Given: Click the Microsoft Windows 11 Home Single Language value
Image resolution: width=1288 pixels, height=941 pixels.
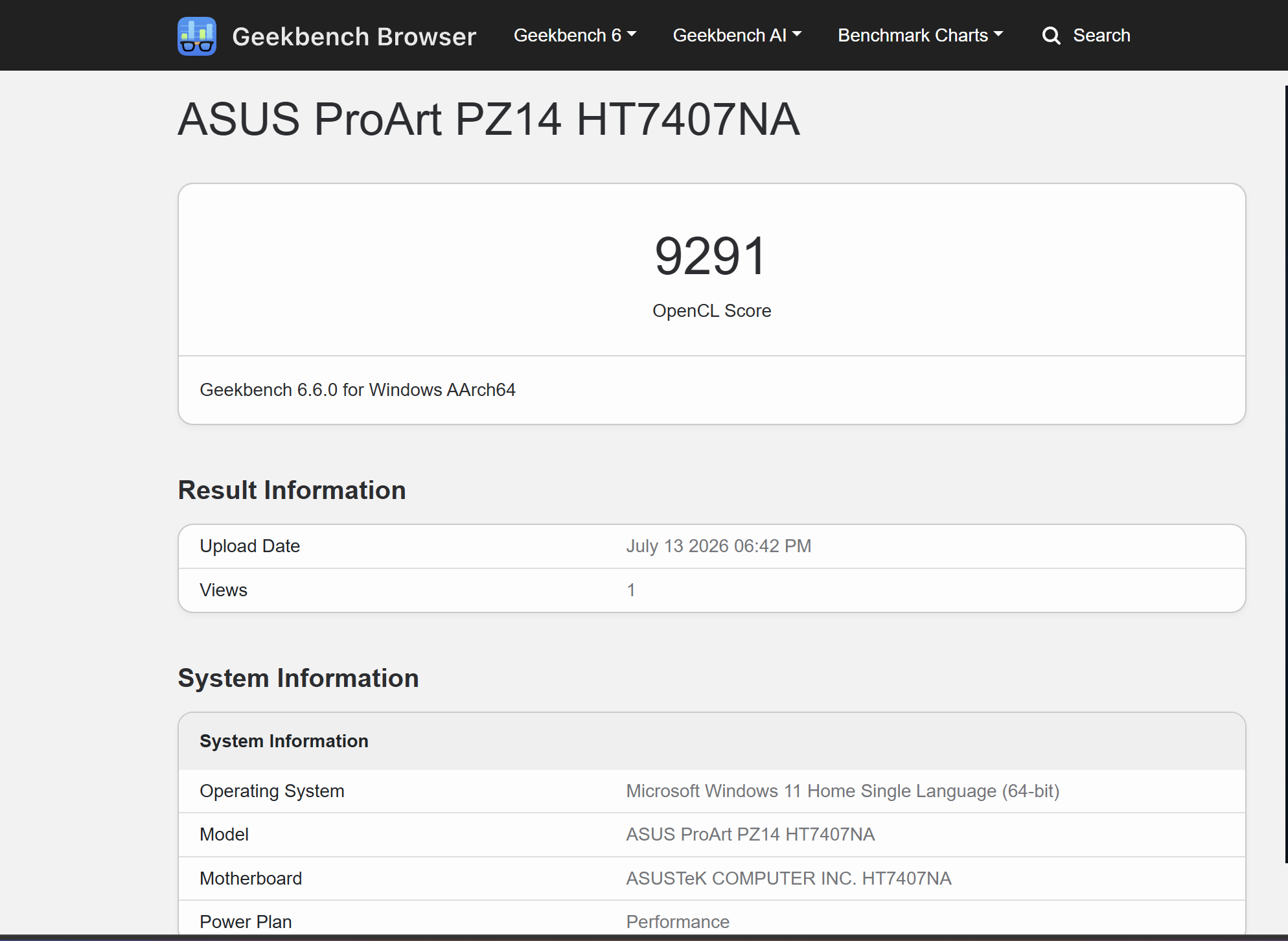Looking at the screenshot, I should click(x=843, y=791).
